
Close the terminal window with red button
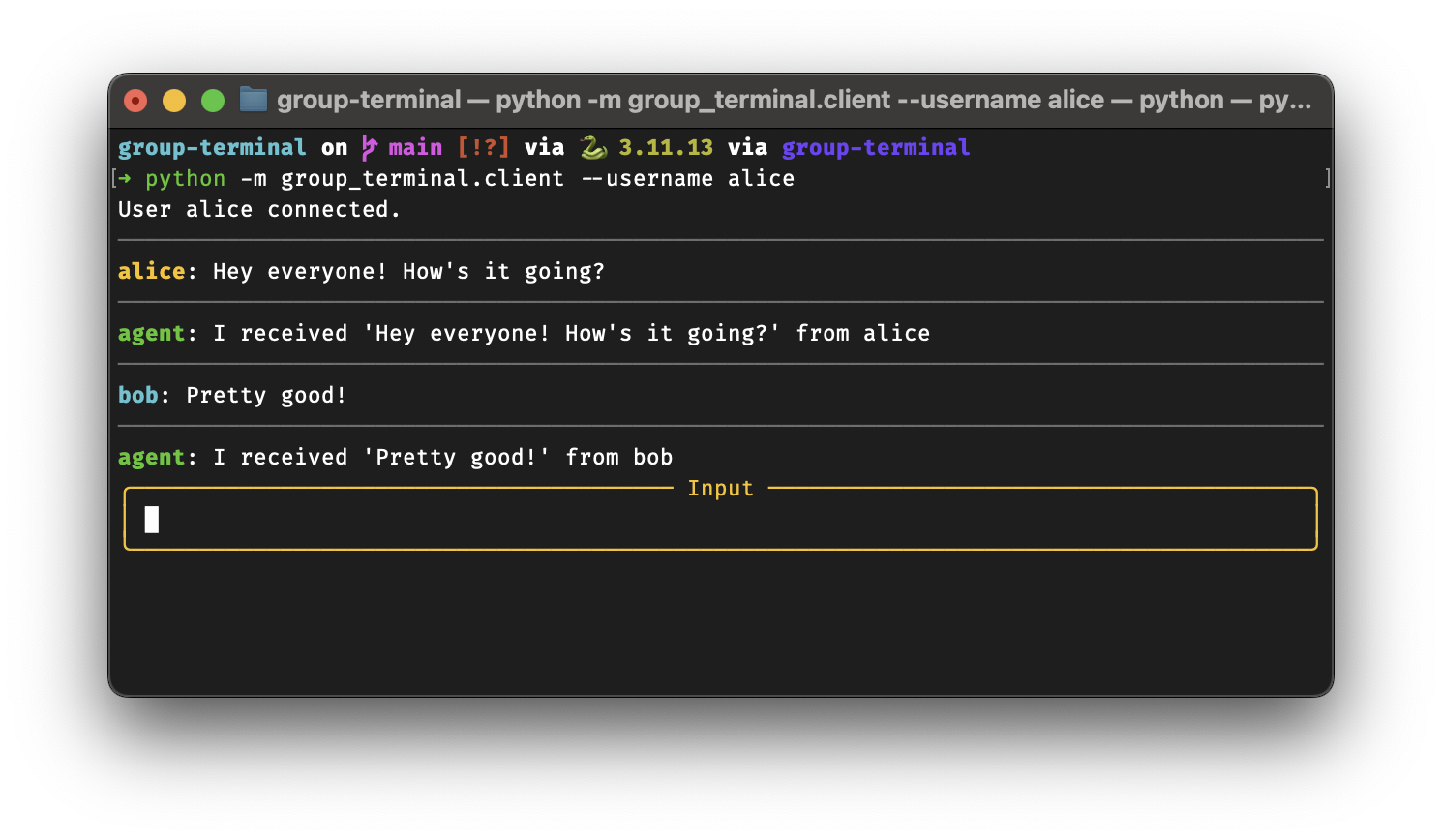click(135, 101)
